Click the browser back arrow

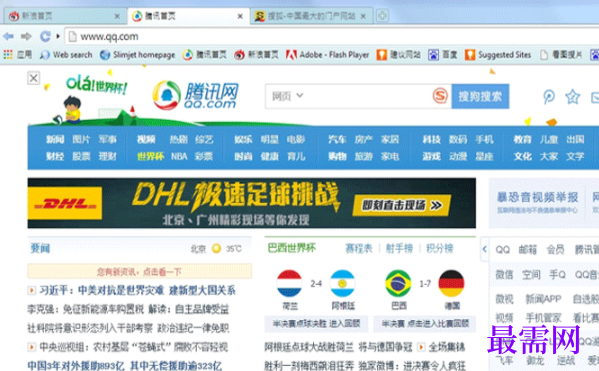point(8,37)
